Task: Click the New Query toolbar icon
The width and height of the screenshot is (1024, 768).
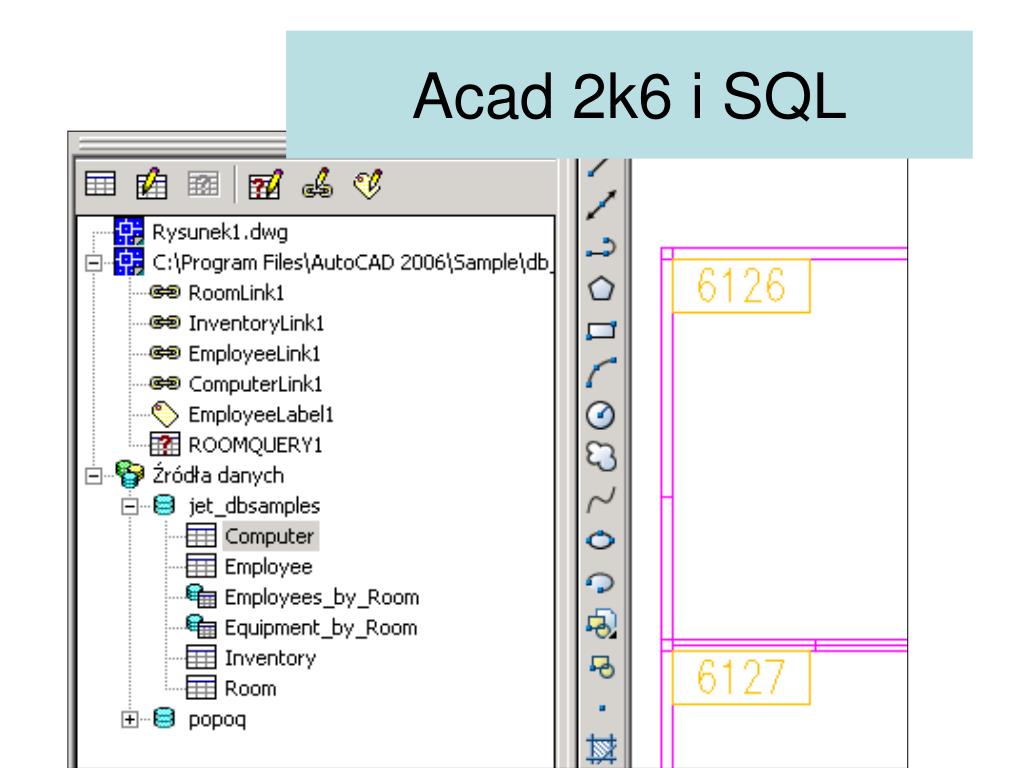Action: click(266, 184)
